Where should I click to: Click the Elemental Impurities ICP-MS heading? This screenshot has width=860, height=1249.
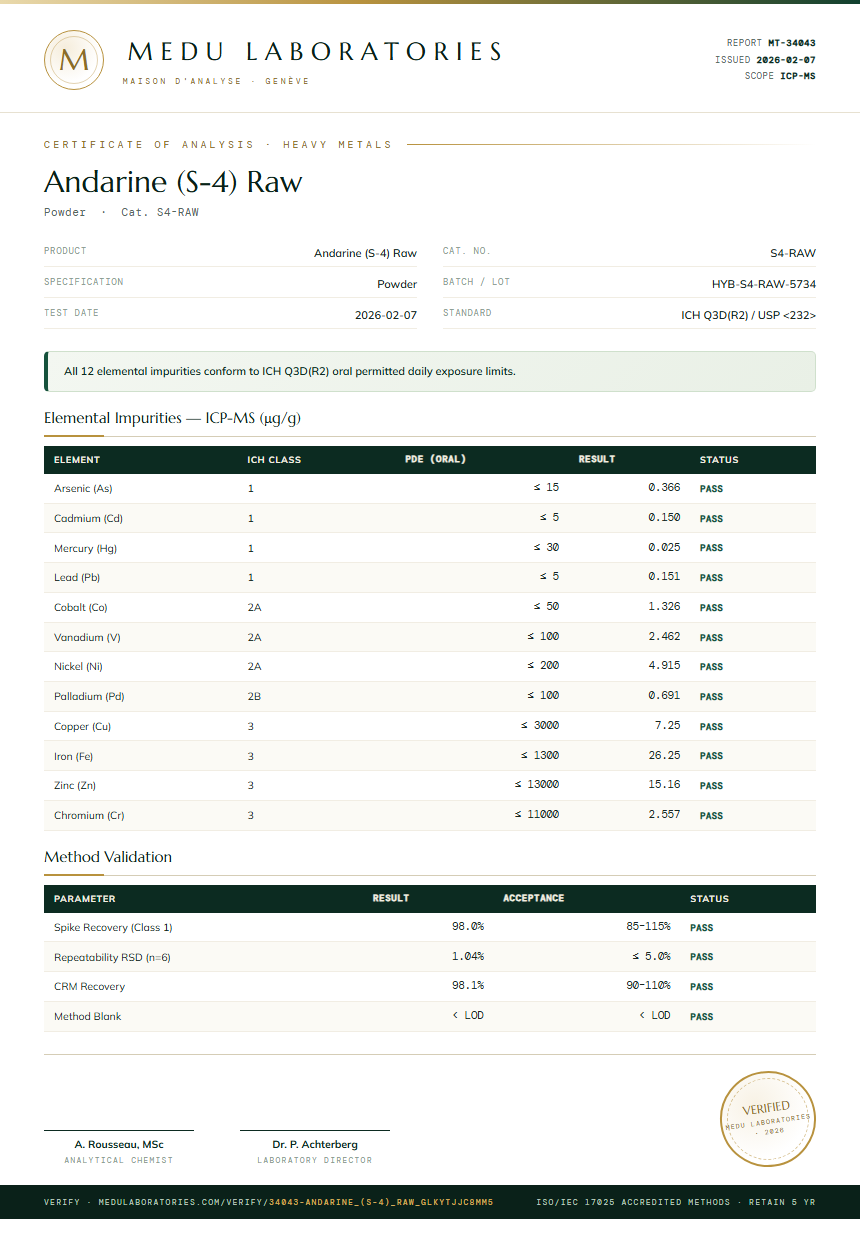pos(172,418)
